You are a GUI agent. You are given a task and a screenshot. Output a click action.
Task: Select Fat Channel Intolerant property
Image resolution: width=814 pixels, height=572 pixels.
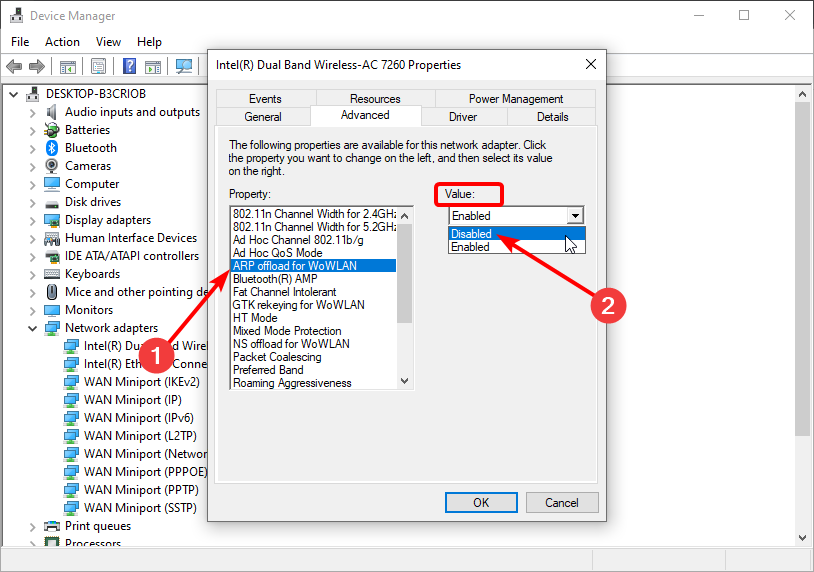pos(314,292)
